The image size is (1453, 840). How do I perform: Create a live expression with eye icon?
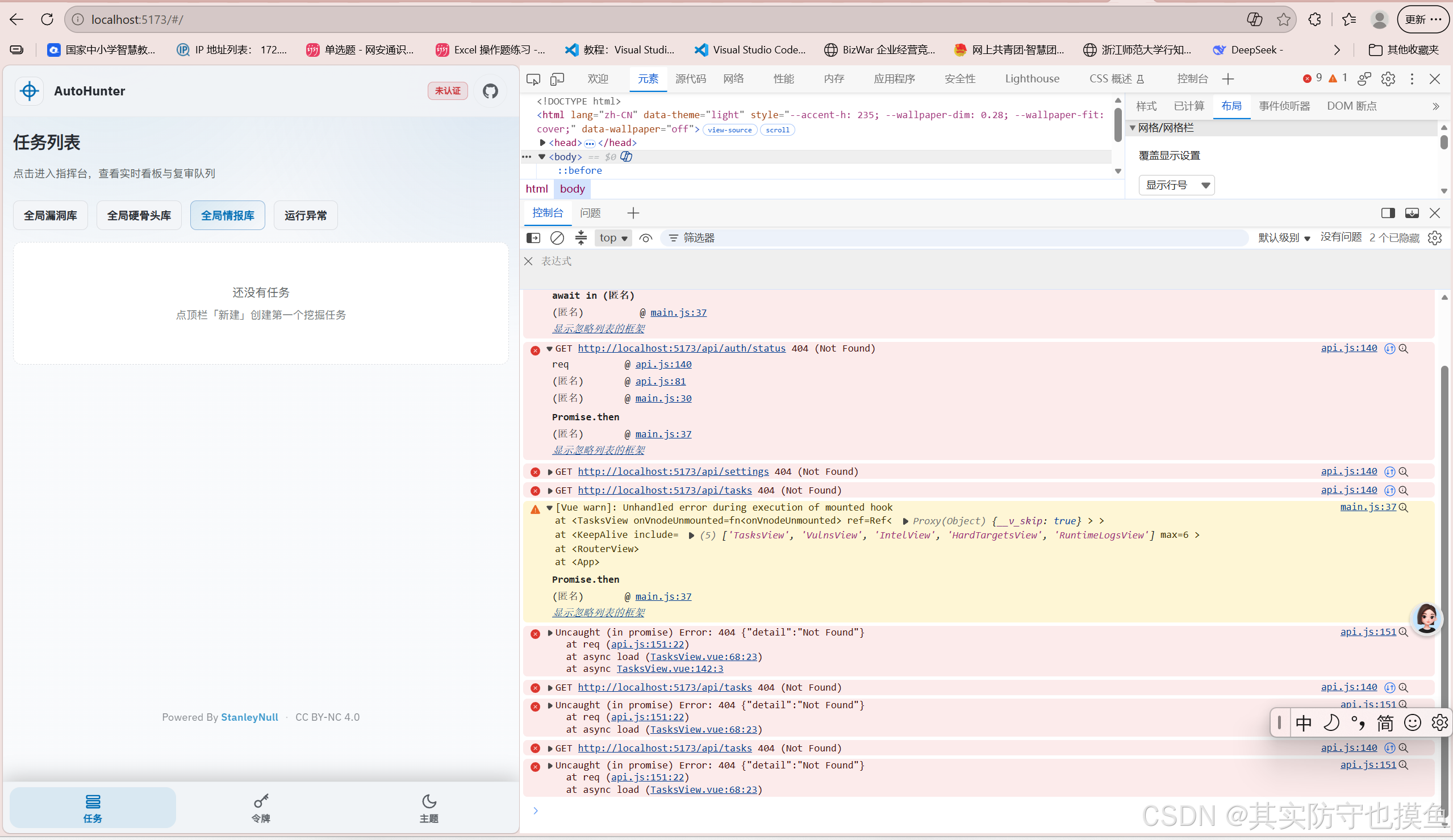click(x=645, y=238)
